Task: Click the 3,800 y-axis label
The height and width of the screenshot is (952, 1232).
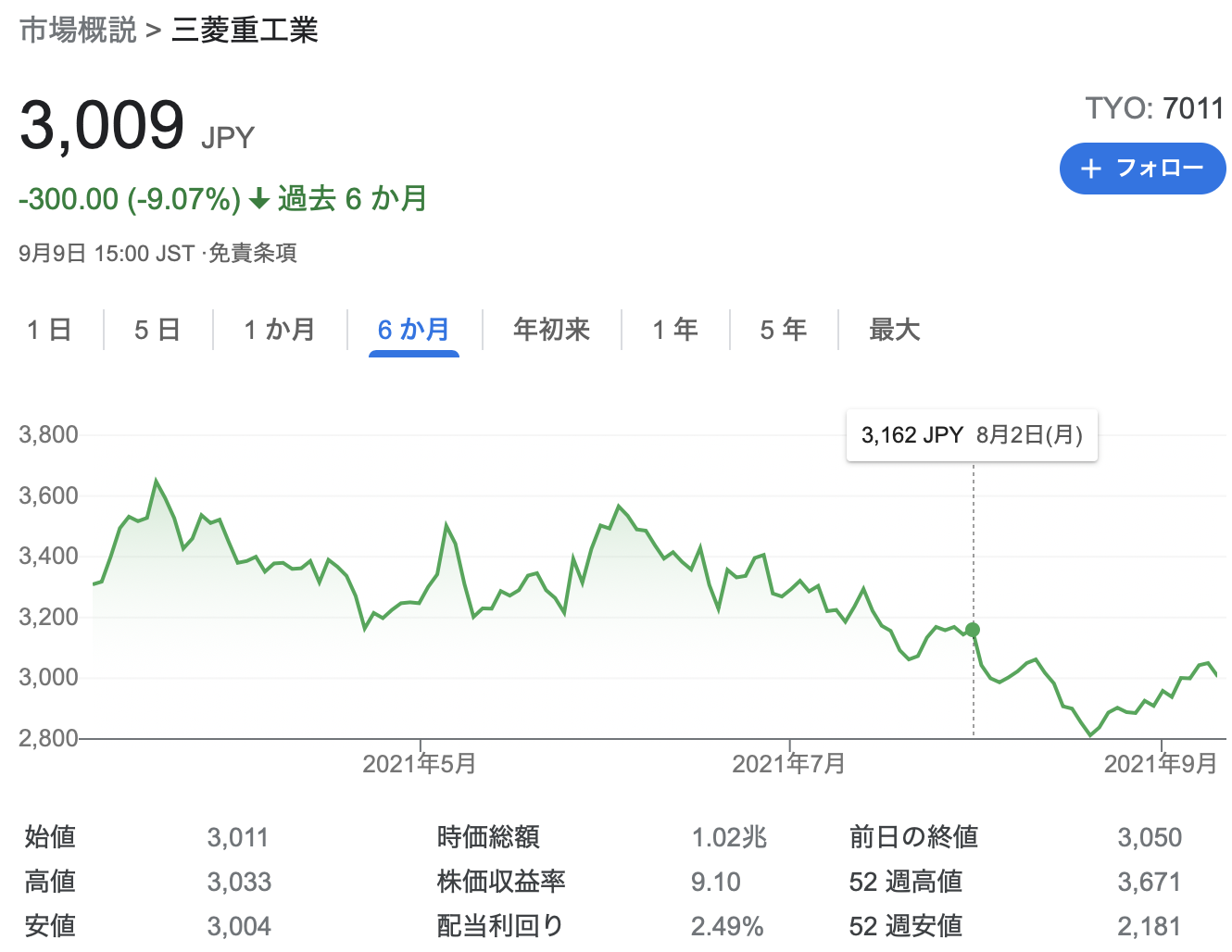Action: click(48, 434)
